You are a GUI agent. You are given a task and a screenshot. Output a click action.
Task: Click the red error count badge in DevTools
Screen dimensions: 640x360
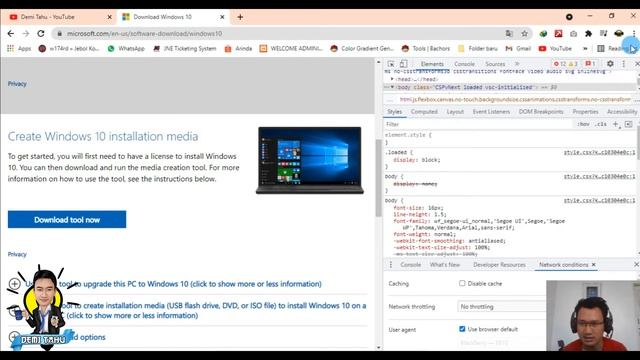point(560,64)
